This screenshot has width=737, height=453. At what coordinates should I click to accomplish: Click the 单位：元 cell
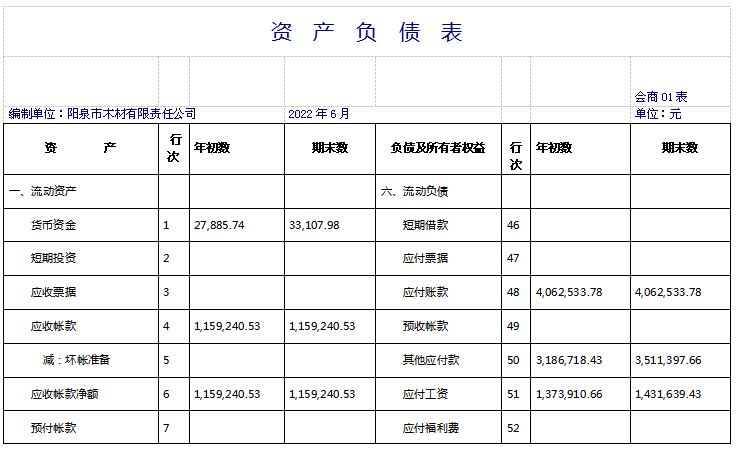tap(658, 114)
